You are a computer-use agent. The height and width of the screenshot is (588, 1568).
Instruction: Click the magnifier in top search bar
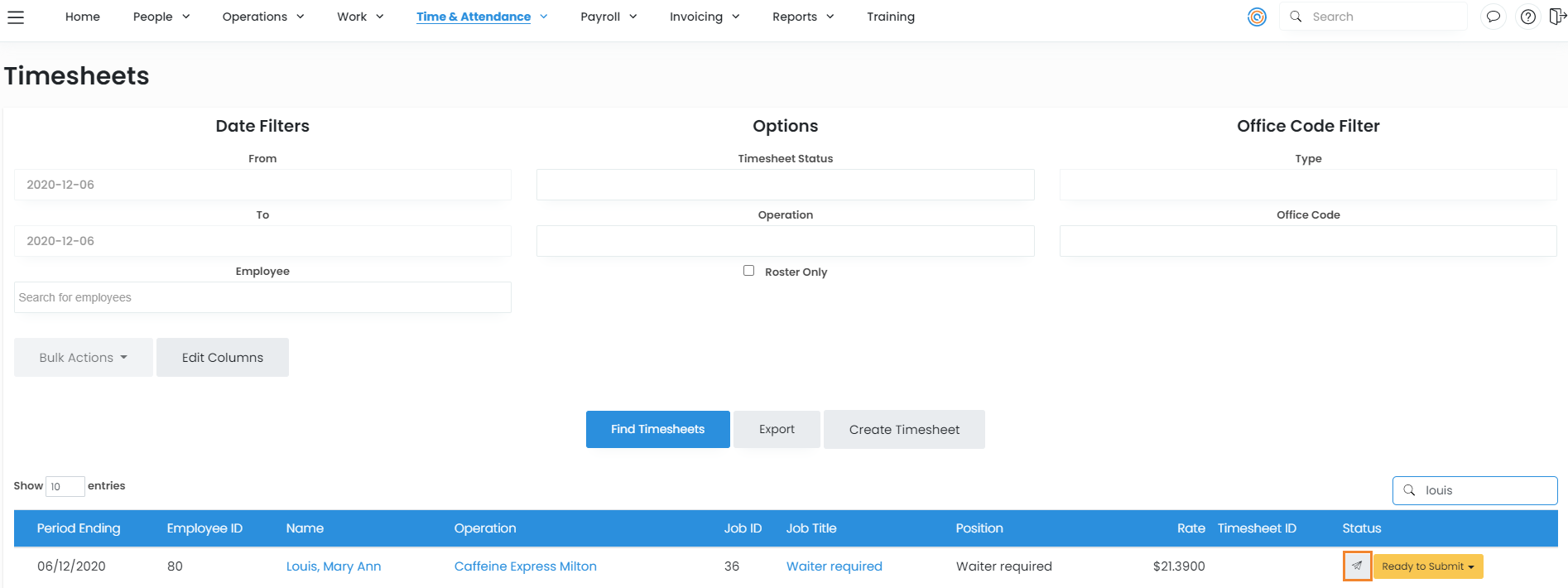(x=1296, y=17)
